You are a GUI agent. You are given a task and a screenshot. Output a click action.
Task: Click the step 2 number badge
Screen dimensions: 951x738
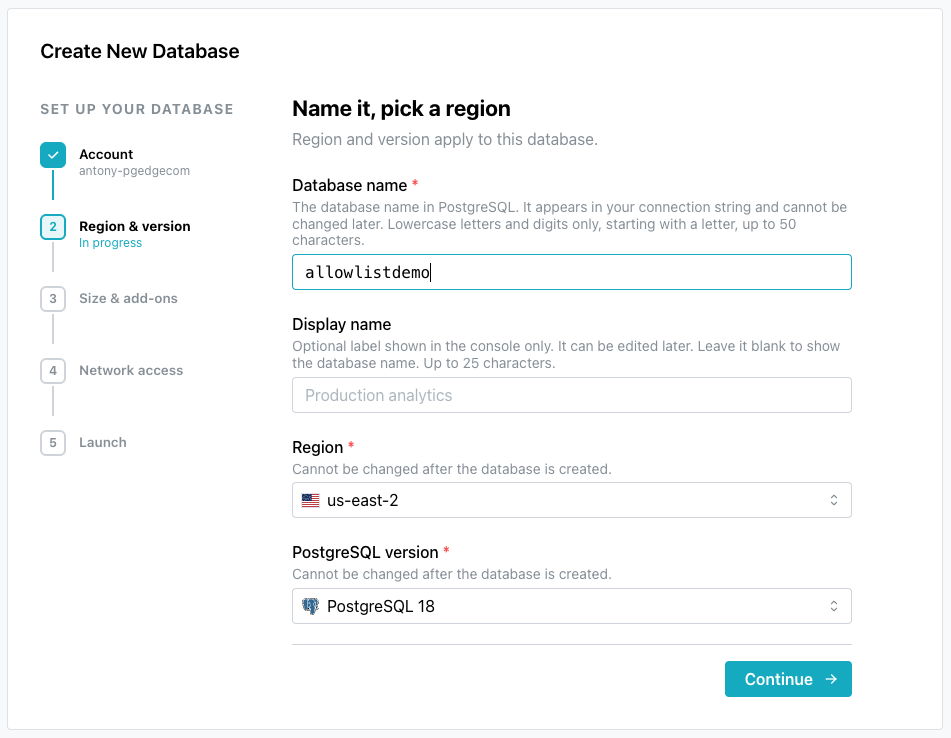[53, 227]
